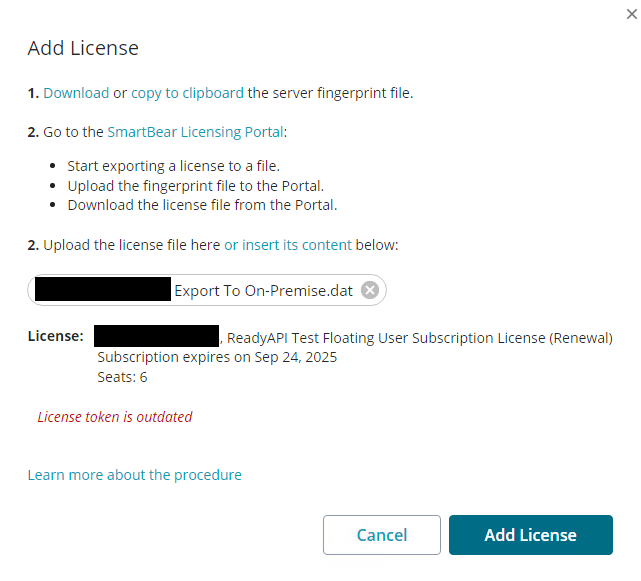Click the "Add License" dialog heading
Image resolution: width=641 pixels, height=581 pixels.
click(83, 48)
